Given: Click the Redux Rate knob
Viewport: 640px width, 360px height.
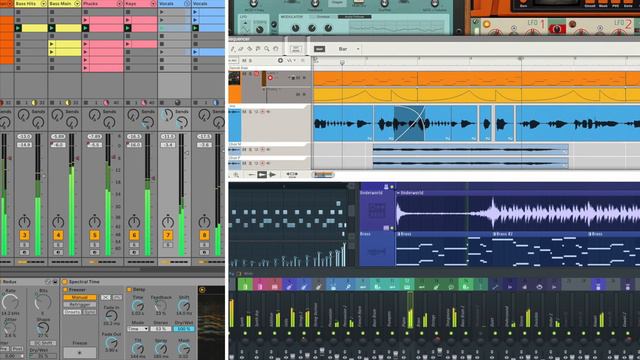Looking at the screenshot, I should (x=10, y=302).
